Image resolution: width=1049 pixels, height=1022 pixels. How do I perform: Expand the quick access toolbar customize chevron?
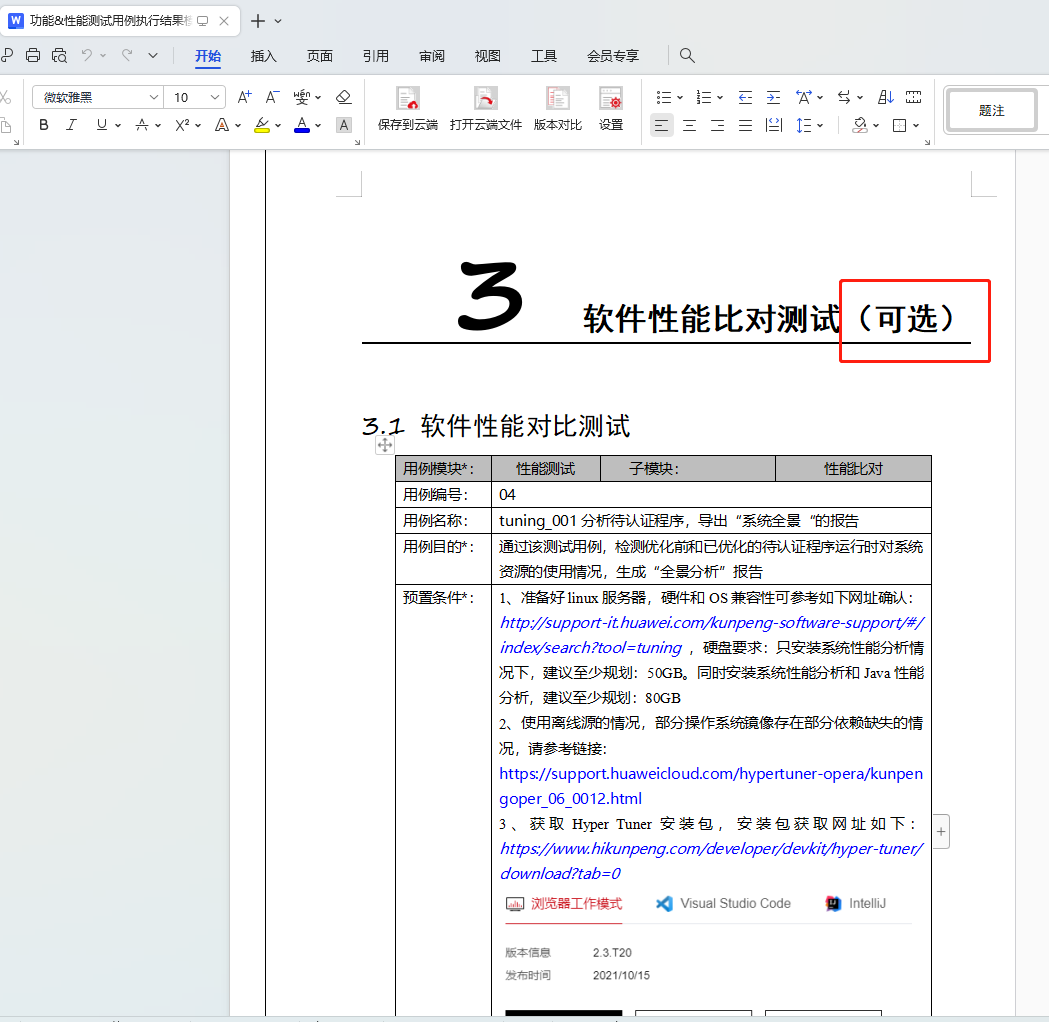pos(153,56)
